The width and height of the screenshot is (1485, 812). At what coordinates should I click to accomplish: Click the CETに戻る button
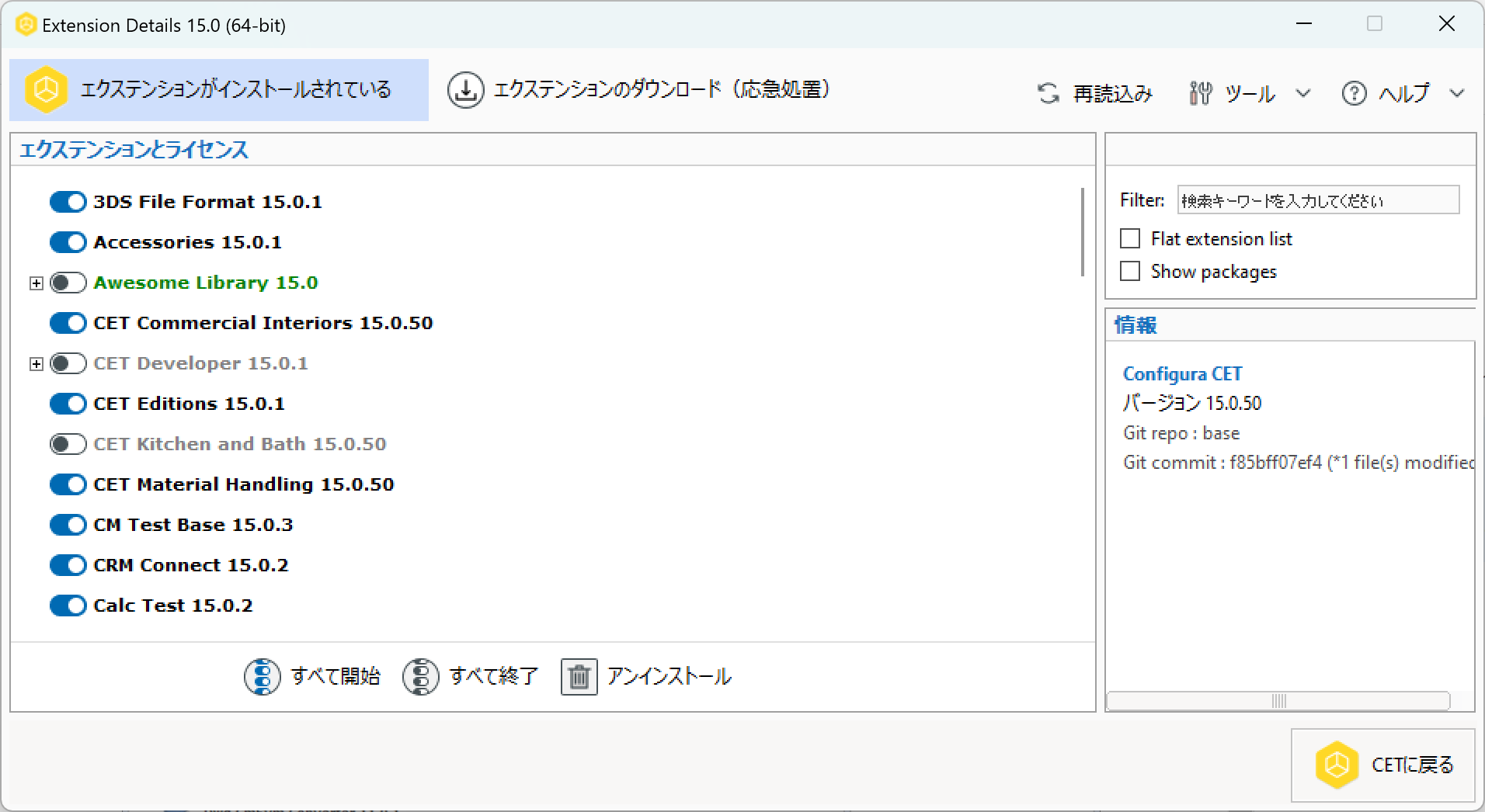(x=1383, y=765)
